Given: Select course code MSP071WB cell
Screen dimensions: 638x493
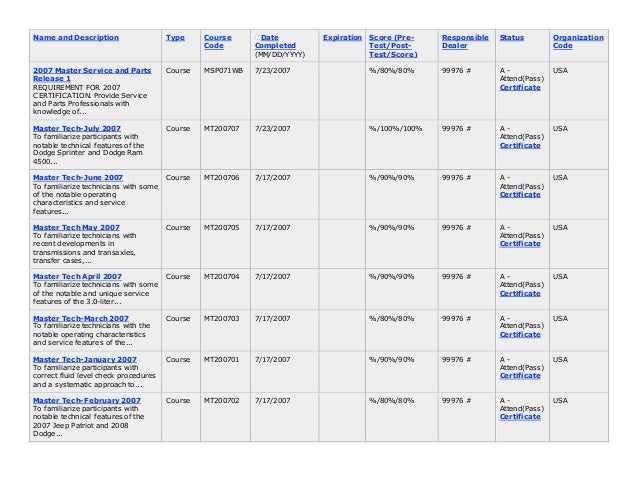Looking at the screenshot, I should coord(223,70).
